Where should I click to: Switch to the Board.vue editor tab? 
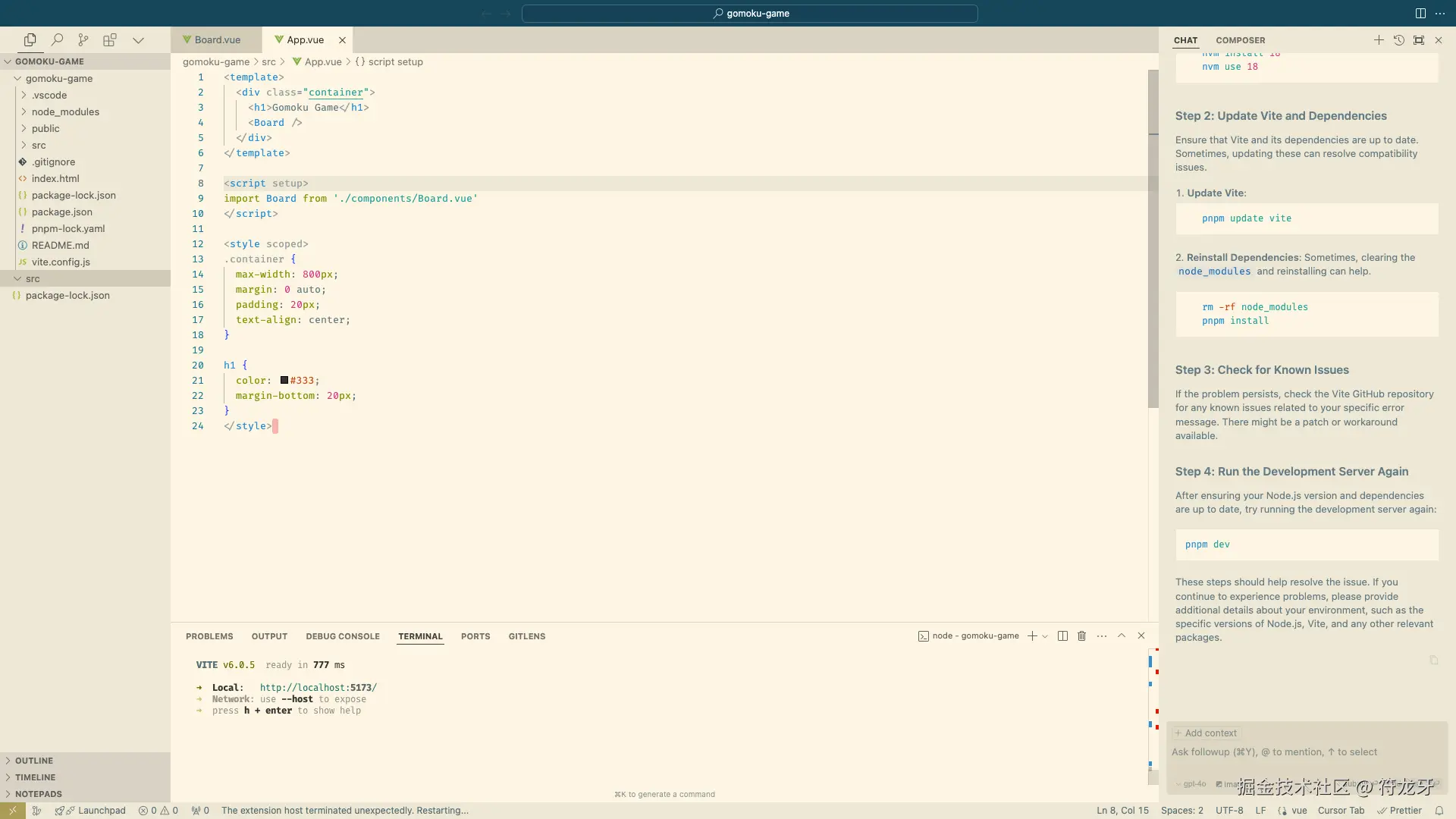[217, 40]
